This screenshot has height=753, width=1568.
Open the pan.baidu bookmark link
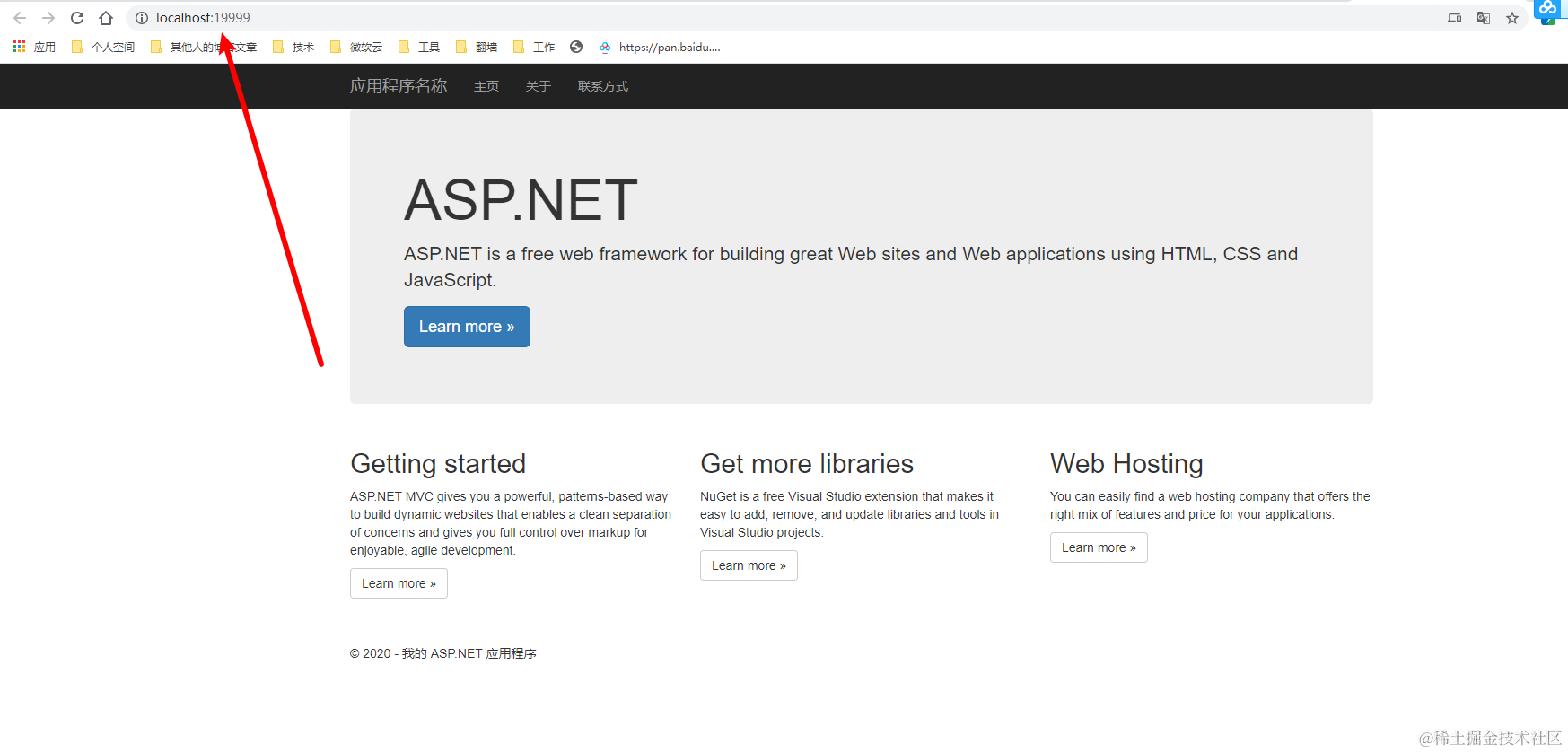click(x=660, y=47)
